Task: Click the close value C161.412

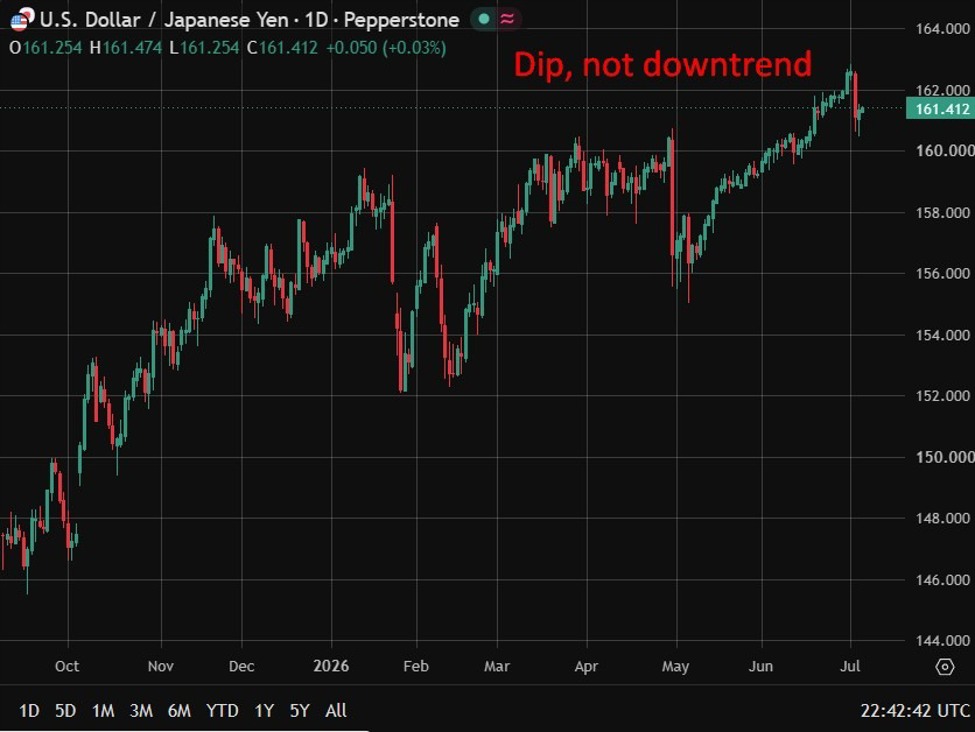Action: 282,48
